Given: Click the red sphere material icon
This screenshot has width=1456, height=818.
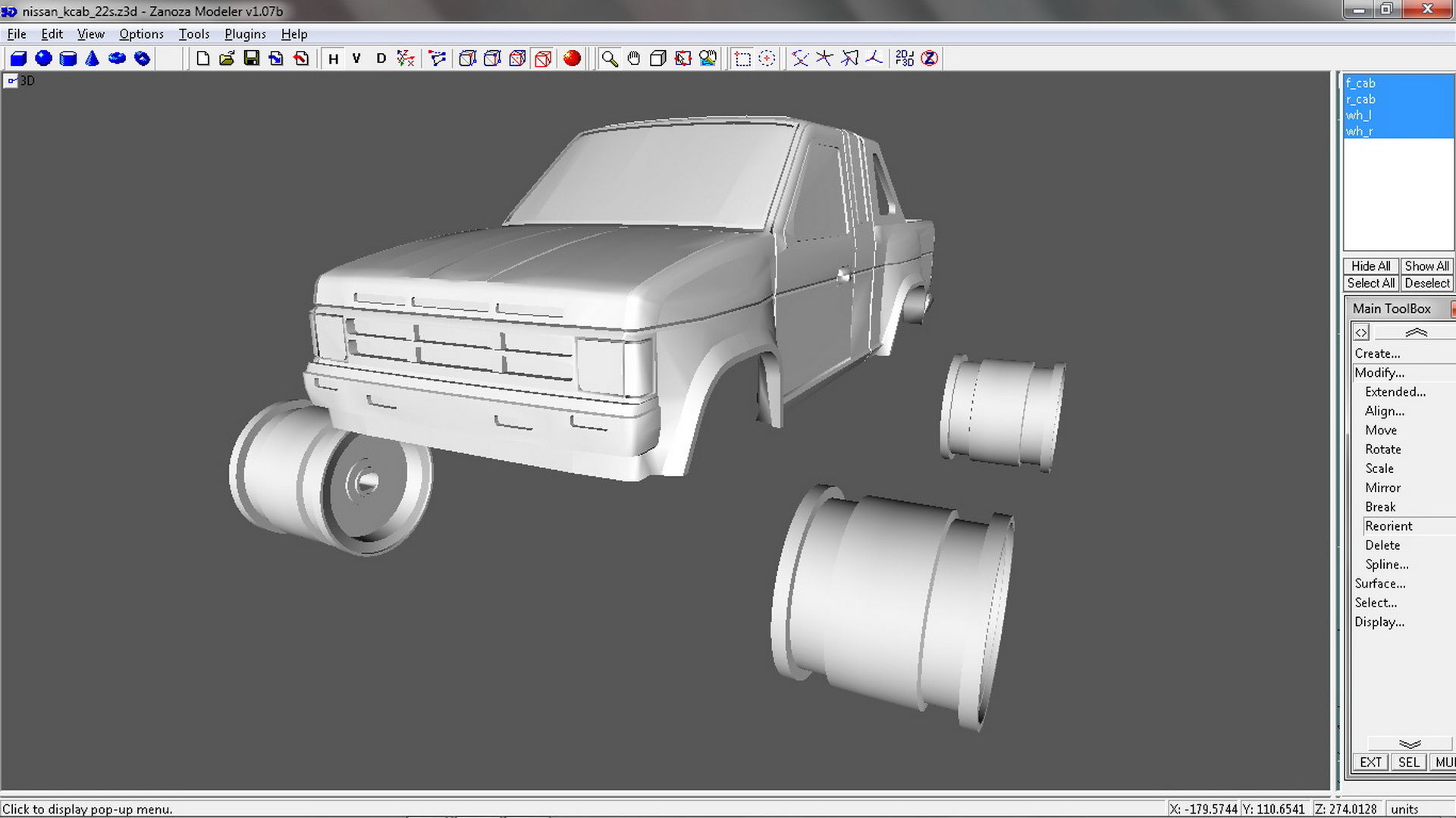Looking at the screenshot, I should pyautogui.click(x=572, y=58).
